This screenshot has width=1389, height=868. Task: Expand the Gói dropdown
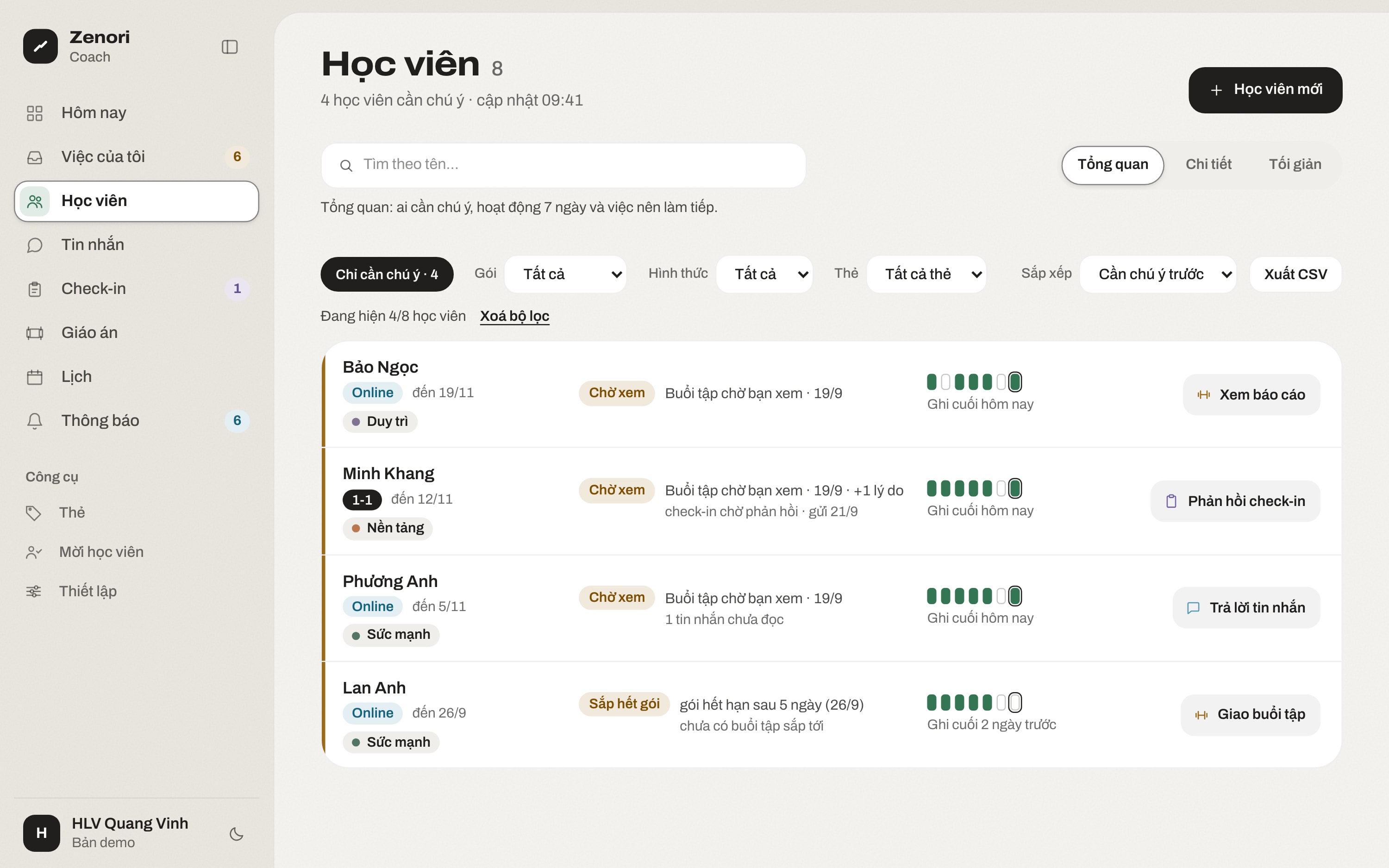tap(565, 275)
